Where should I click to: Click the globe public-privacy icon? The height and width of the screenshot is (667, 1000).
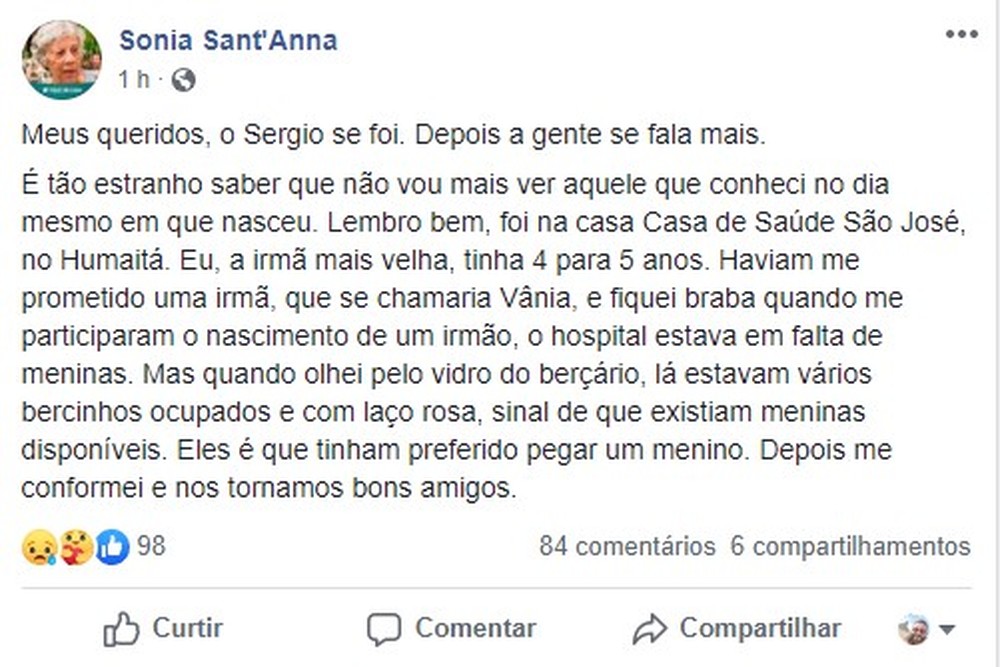183,80
